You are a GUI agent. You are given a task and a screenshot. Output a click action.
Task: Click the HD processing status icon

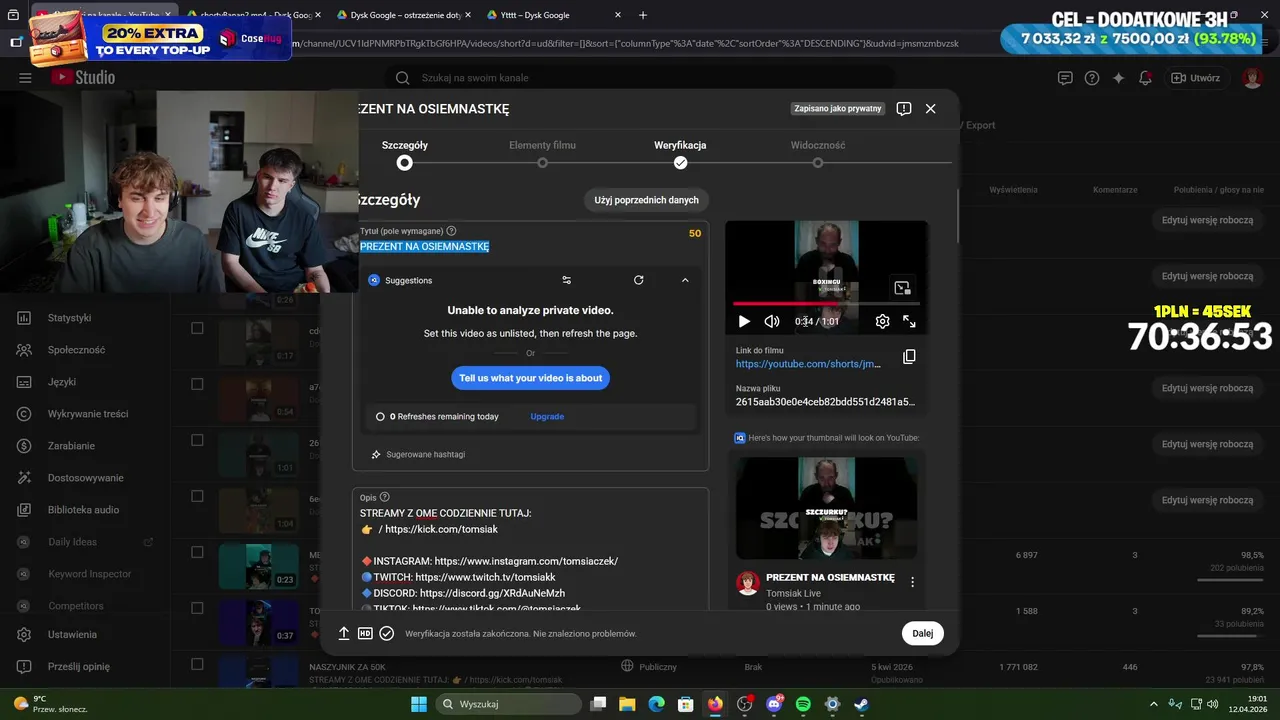pos(365,633)
